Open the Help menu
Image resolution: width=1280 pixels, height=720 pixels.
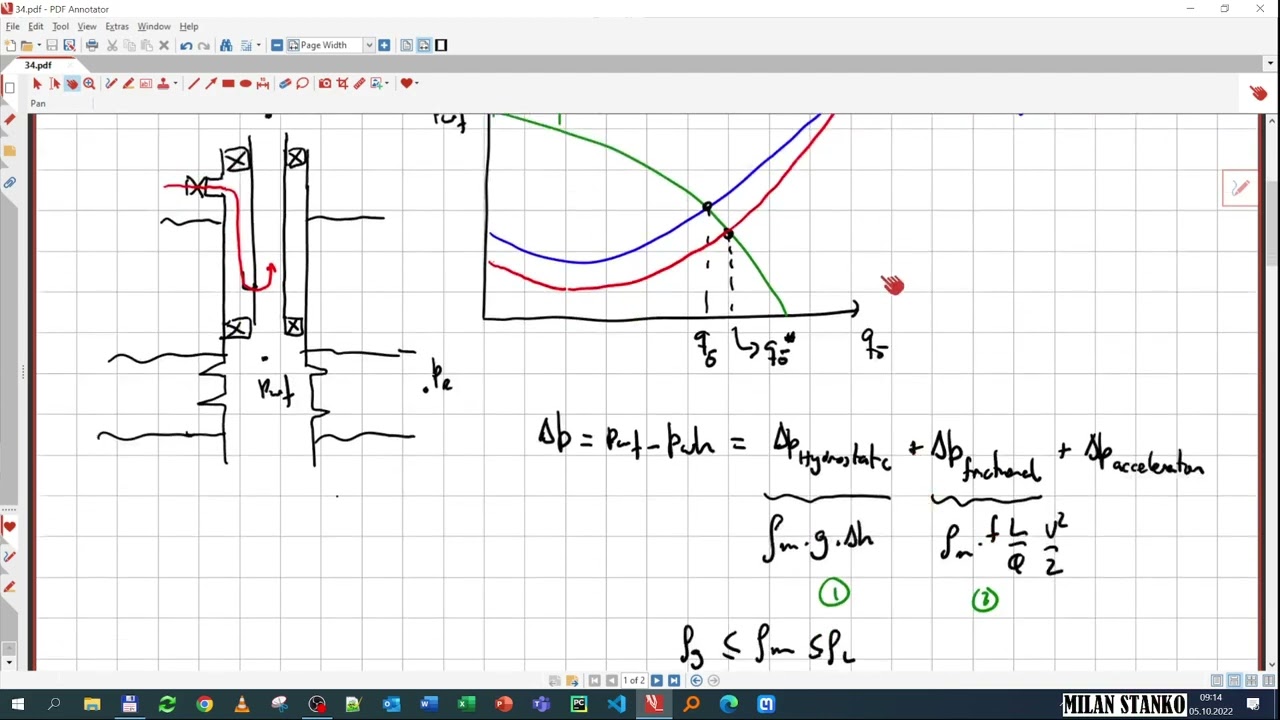coord(188,26)
